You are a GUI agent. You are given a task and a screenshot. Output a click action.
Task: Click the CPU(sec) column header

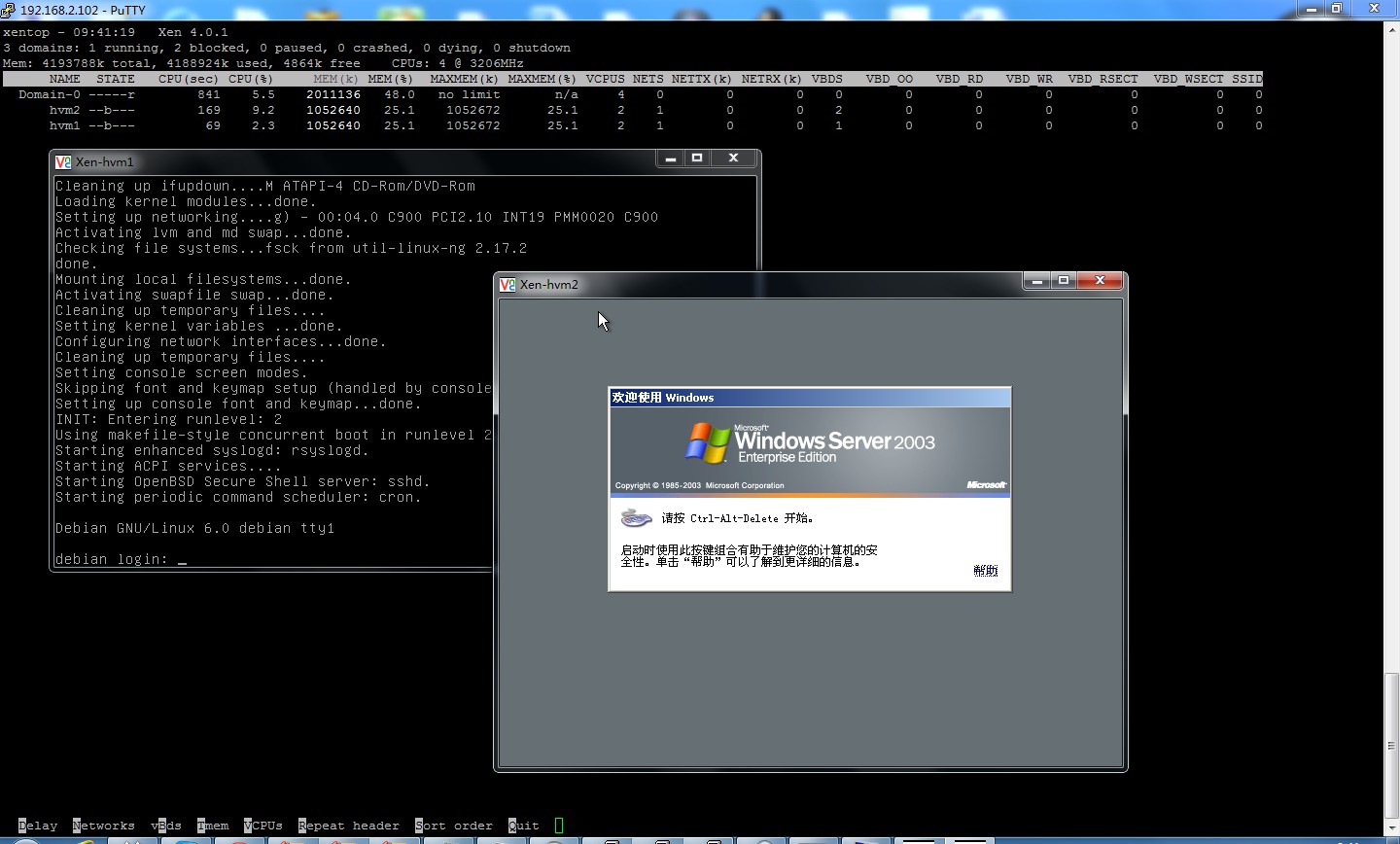(x=190, y=79)
